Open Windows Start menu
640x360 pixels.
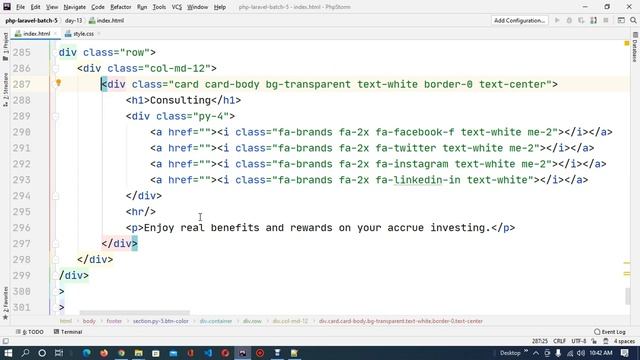8,353
